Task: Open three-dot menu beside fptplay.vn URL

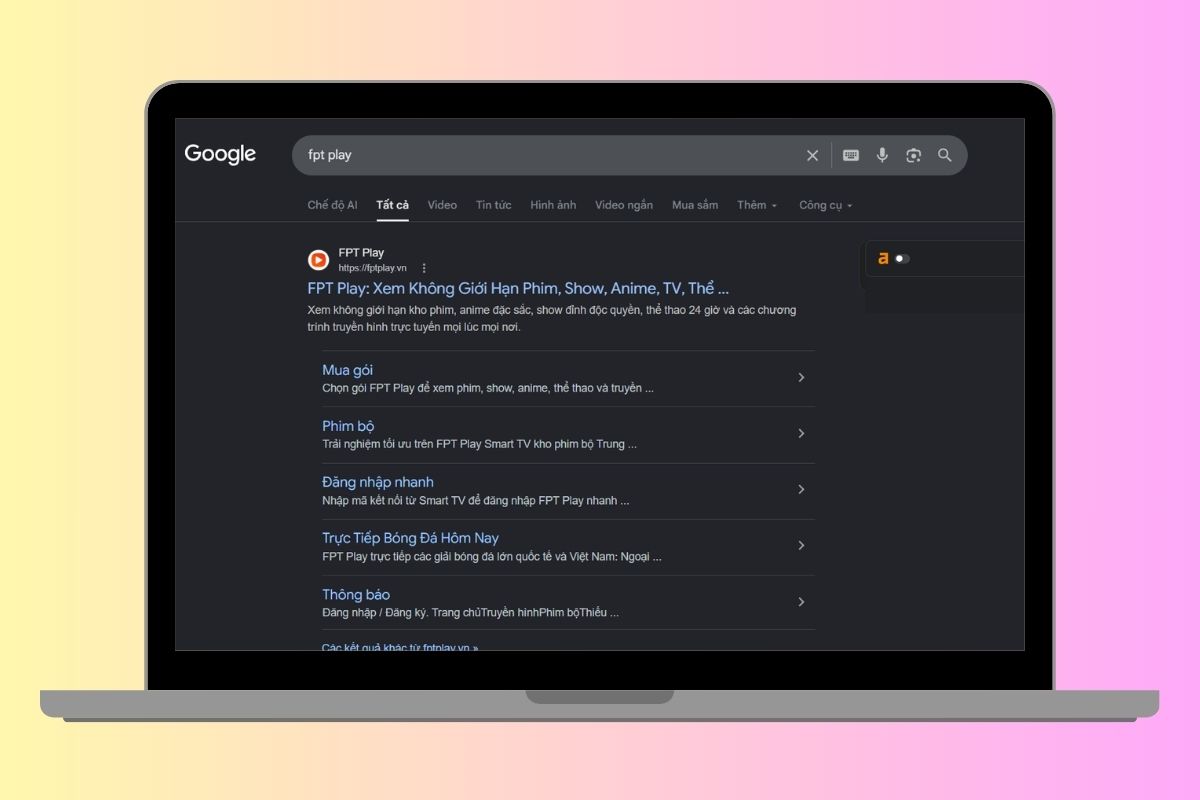Action: (x=424, y=268)
